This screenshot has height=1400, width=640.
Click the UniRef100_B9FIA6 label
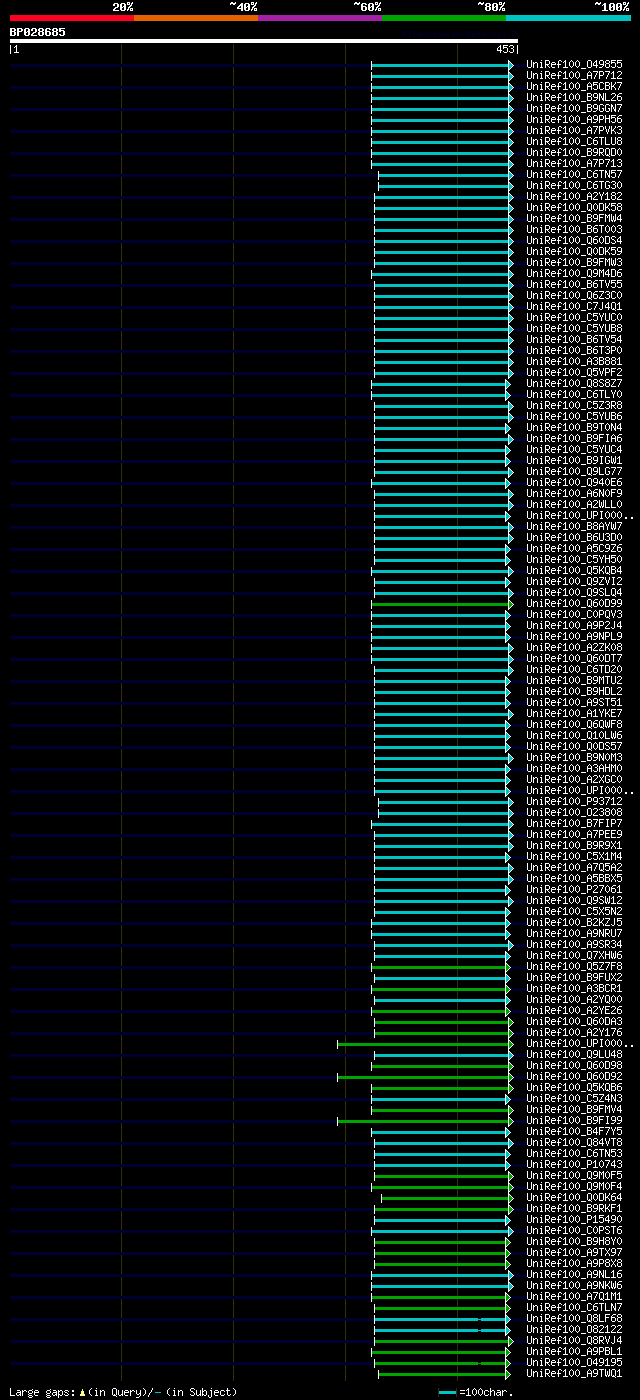574,438
